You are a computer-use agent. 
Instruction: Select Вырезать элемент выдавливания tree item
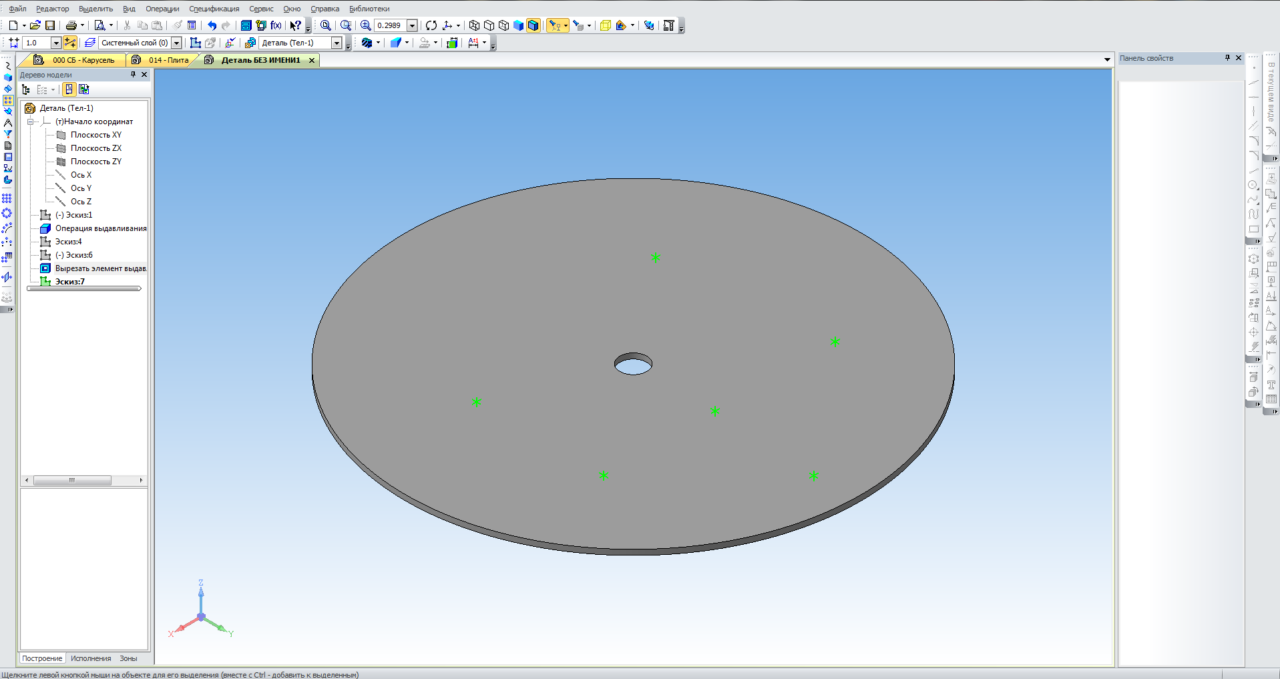pyautogui.click(x=101, y=268)
